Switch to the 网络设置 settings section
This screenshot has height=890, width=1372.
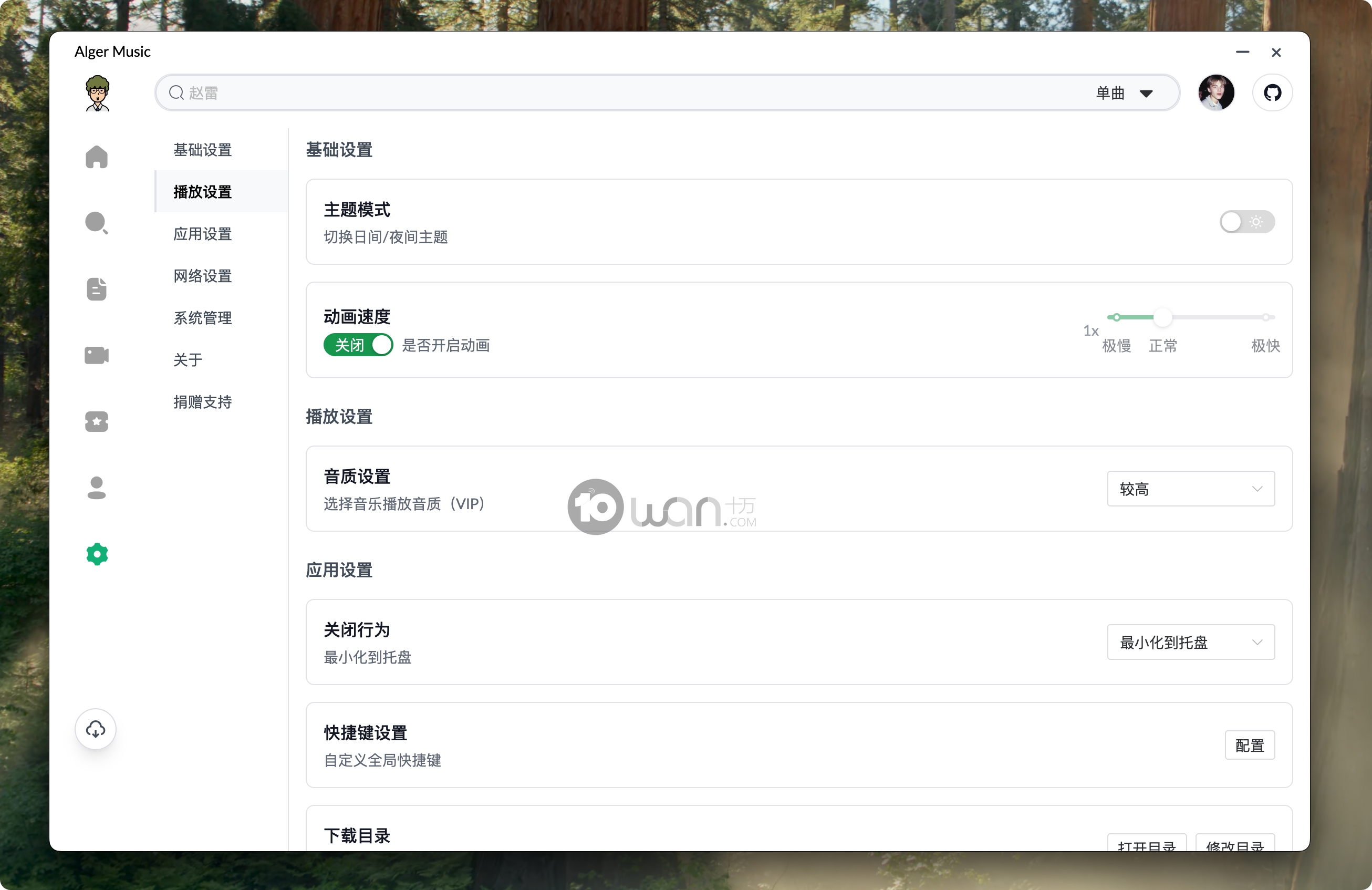point(202,275)
